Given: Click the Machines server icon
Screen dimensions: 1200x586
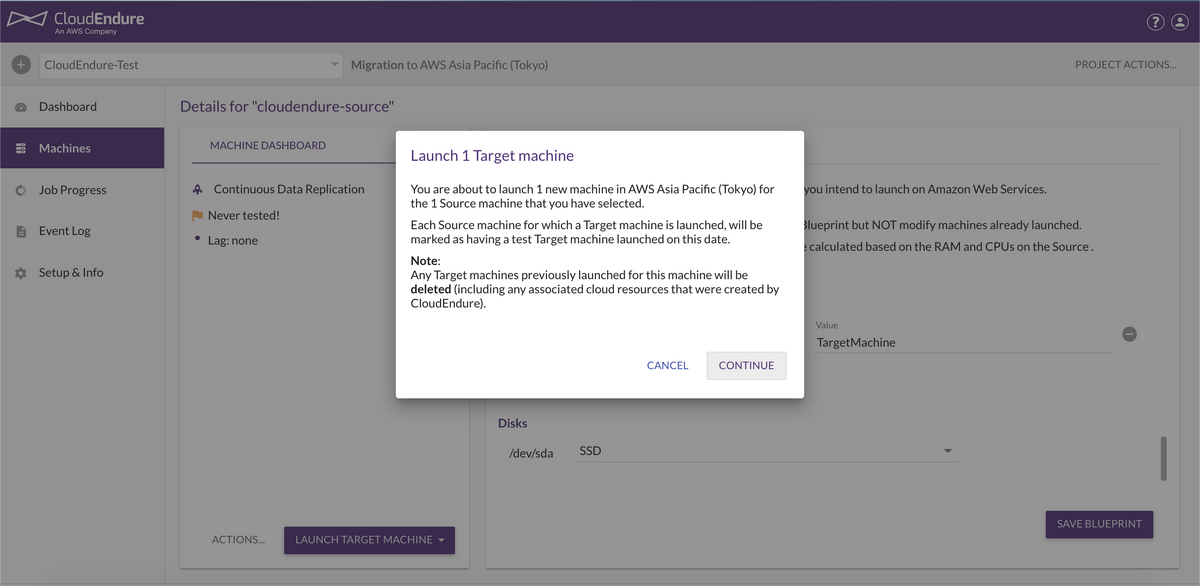Looking at the screenshot, I should [21, 149].
